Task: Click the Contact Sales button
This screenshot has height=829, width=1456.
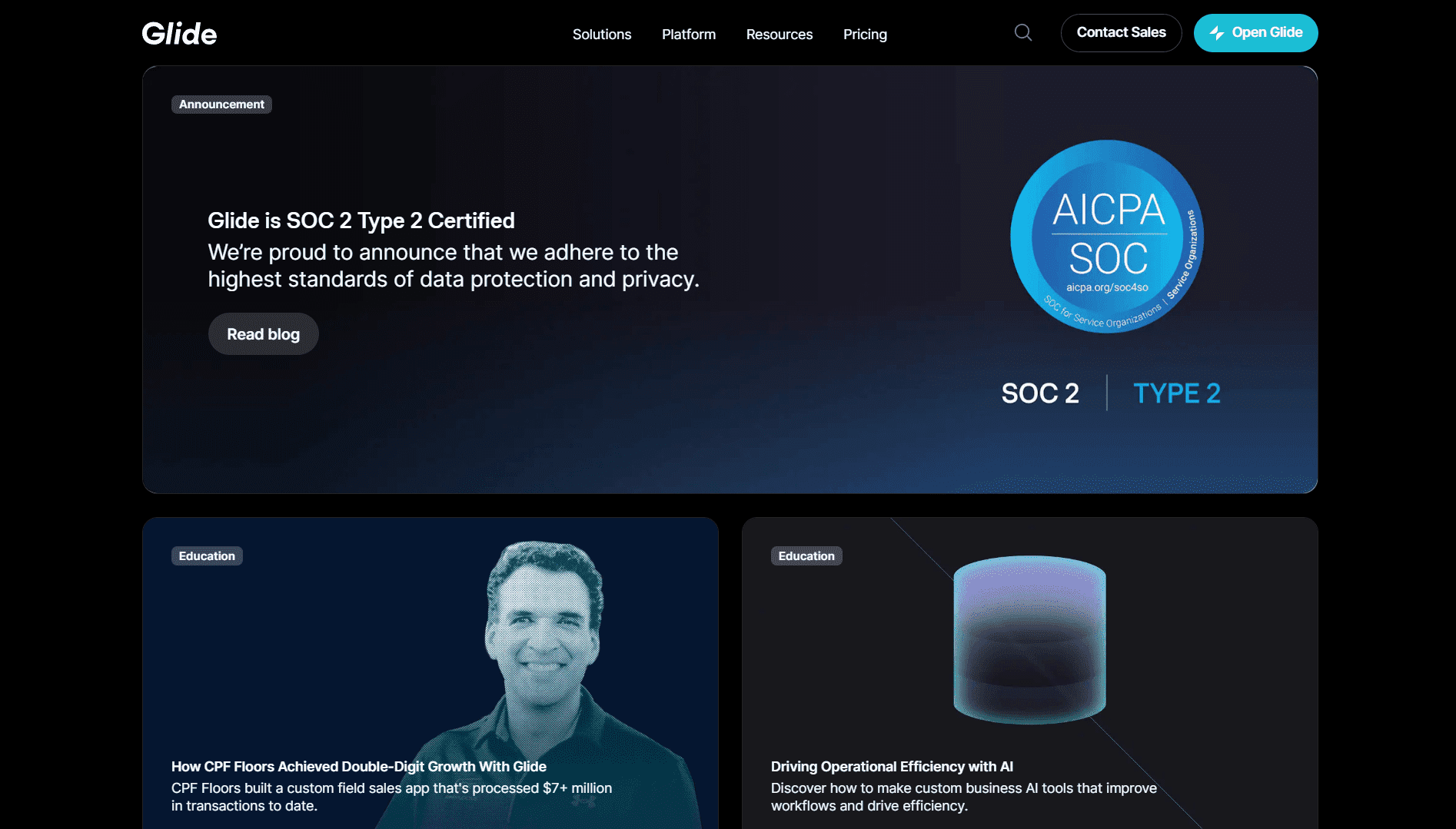Action: pyautogui.click(x=1121, y=33)
